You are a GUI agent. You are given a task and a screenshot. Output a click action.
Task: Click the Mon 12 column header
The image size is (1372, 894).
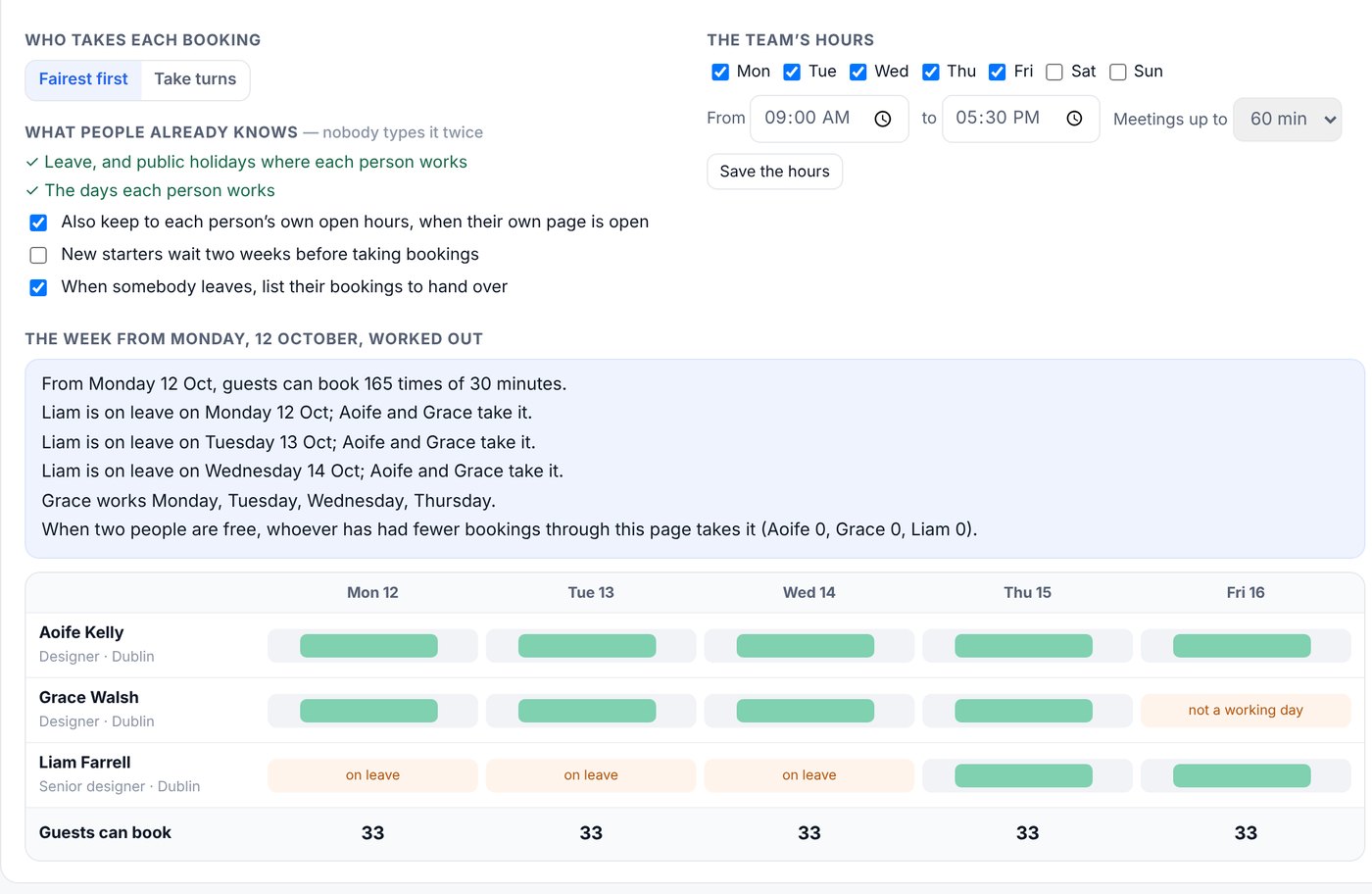[x=372, y=592]
